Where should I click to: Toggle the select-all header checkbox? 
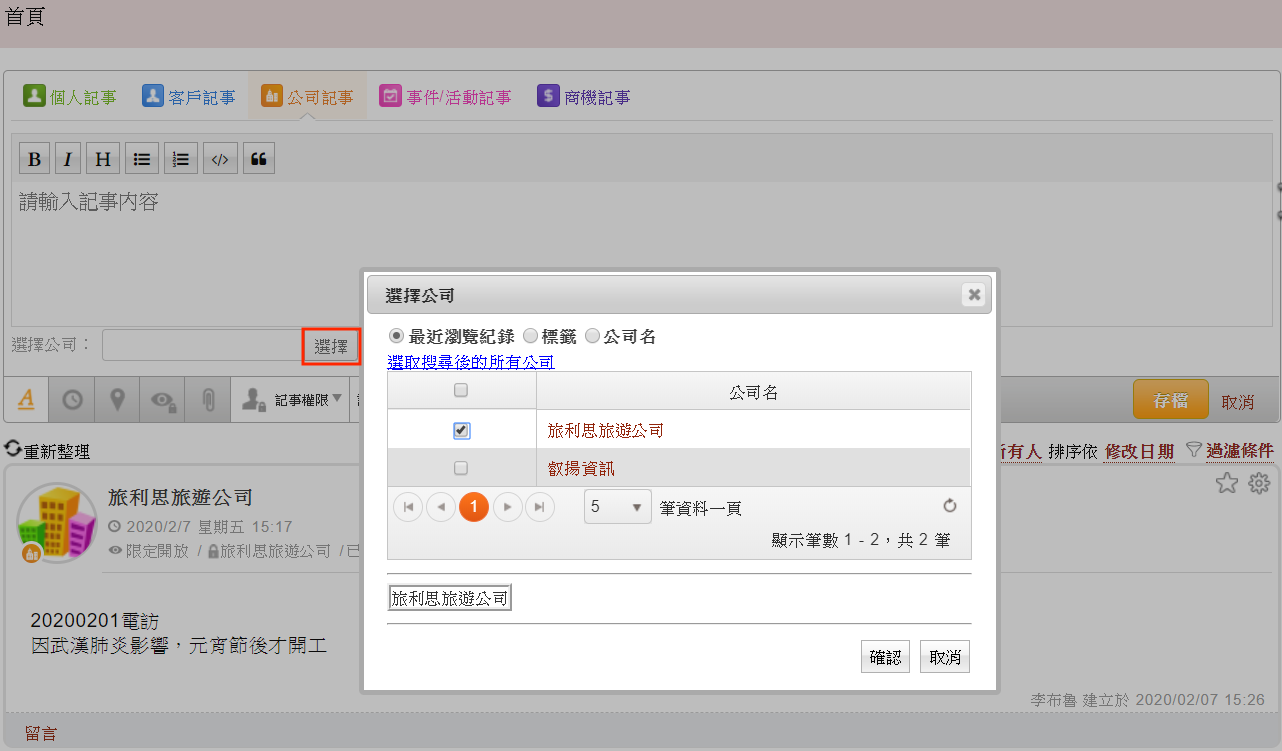pyautogui.click(x=461, y=391)
